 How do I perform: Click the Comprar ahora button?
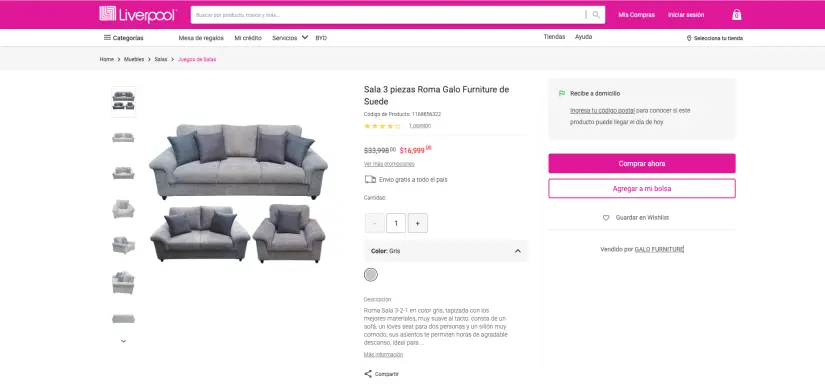642,164
